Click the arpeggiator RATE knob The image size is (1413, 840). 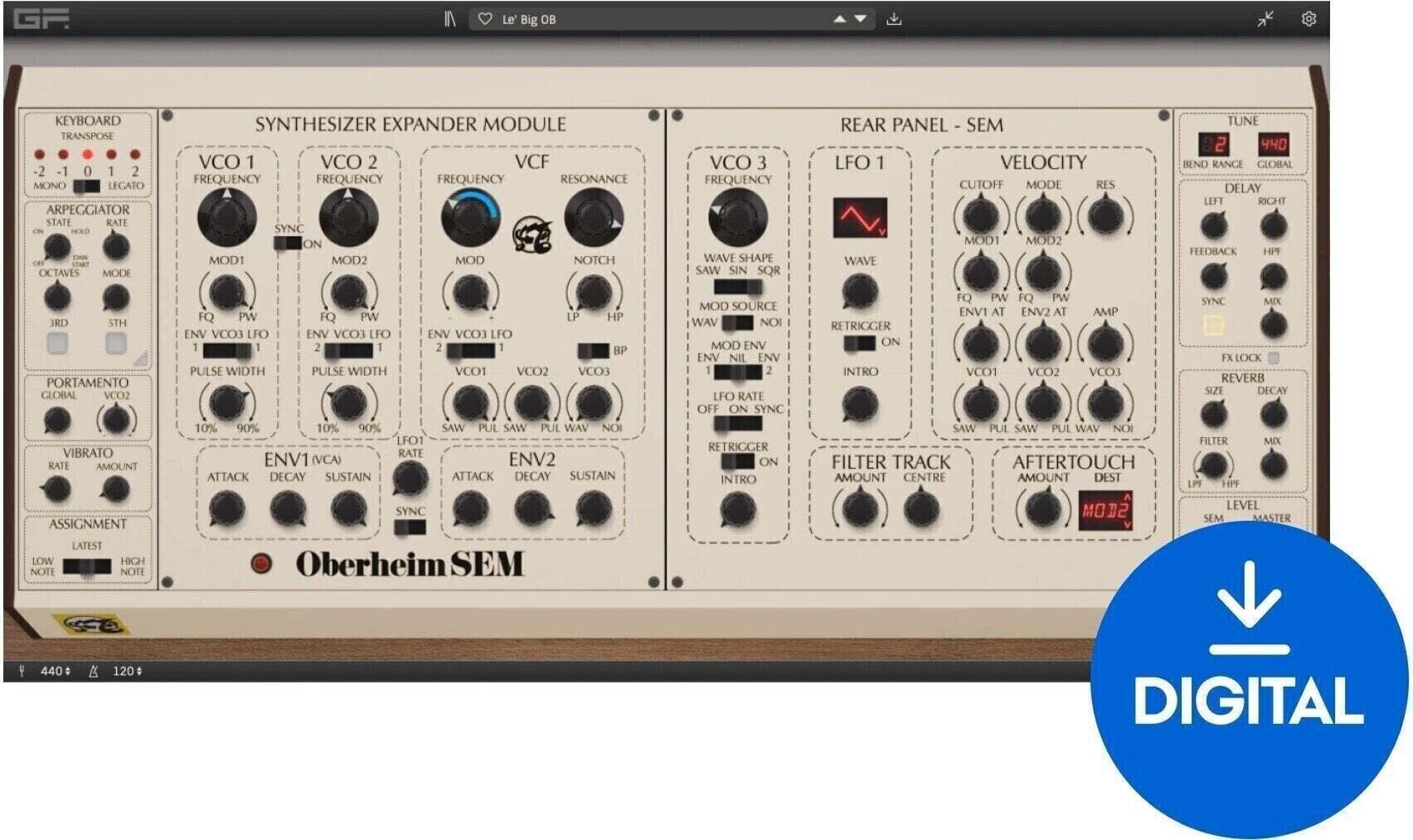116,245
